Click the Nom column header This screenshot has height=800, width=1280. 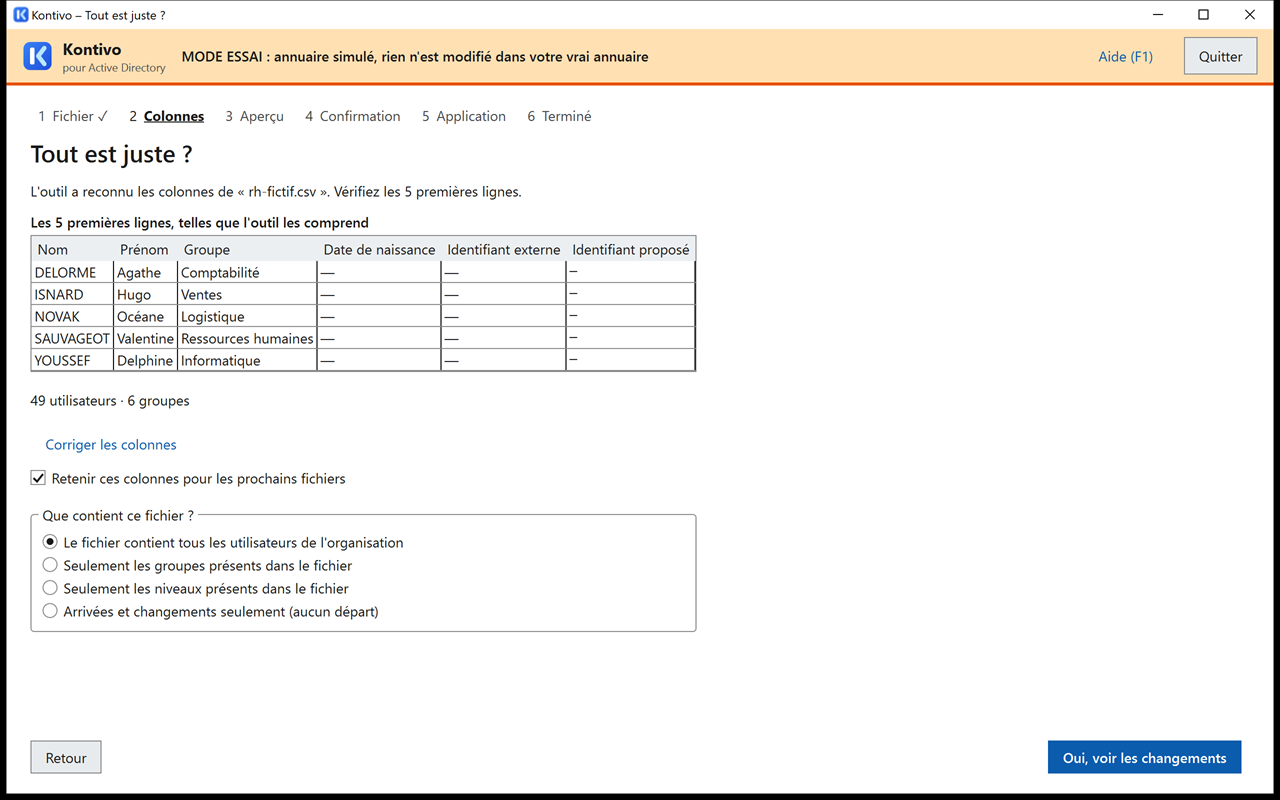tap(72, 250)
